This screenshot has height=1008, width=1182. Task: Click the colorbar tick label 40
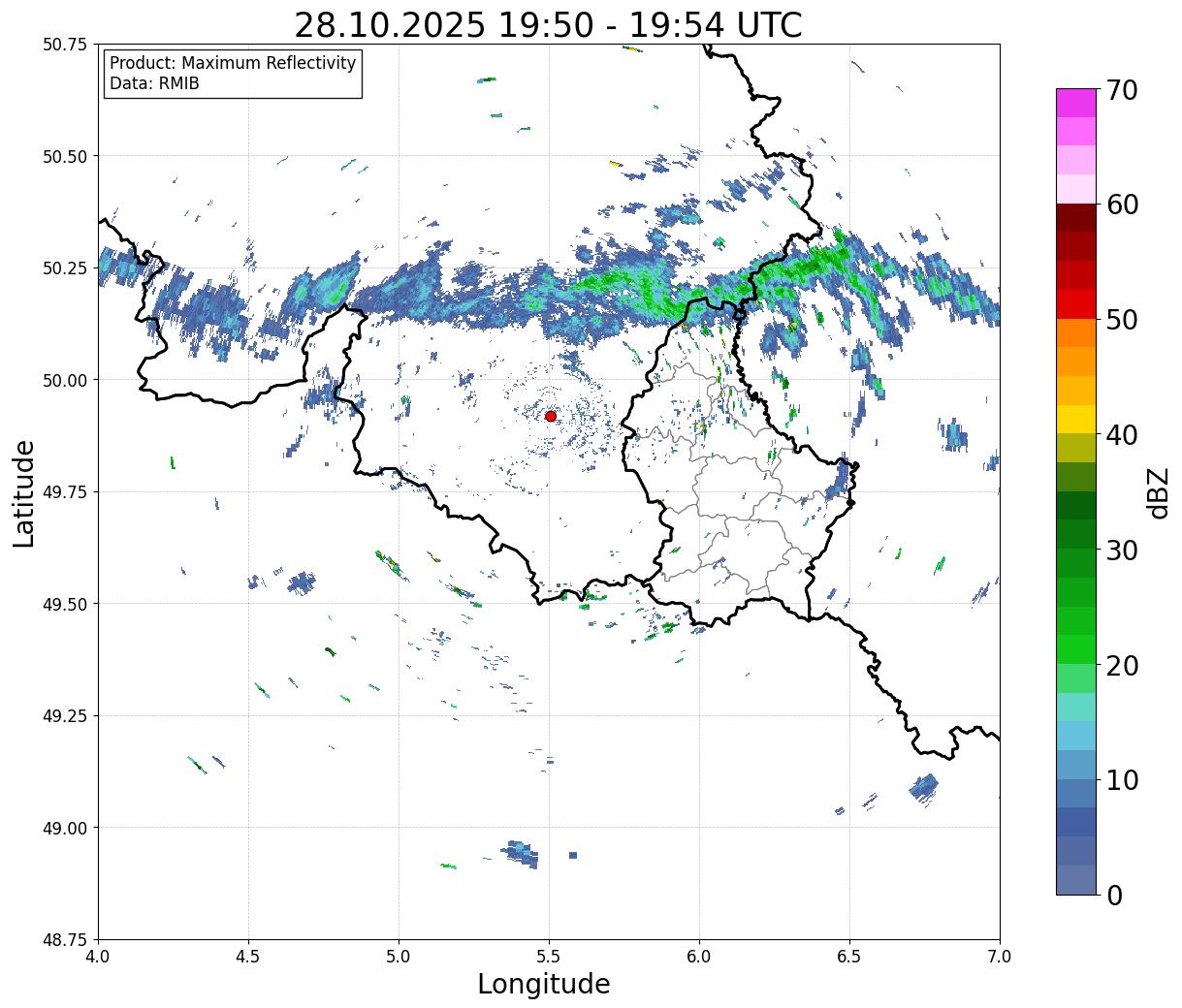tap(1123, 434)
